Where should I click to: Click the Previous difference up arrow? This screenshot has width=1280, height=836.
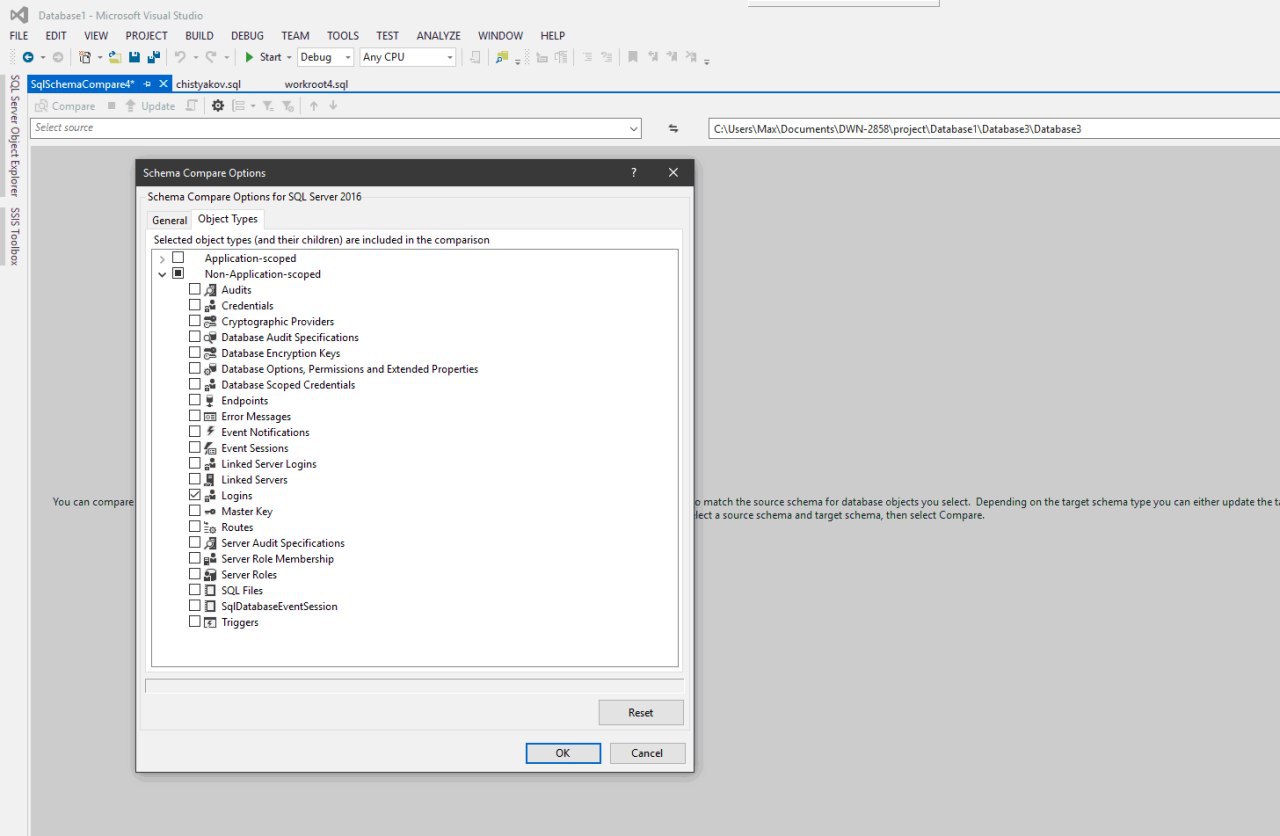pos(314,106)
